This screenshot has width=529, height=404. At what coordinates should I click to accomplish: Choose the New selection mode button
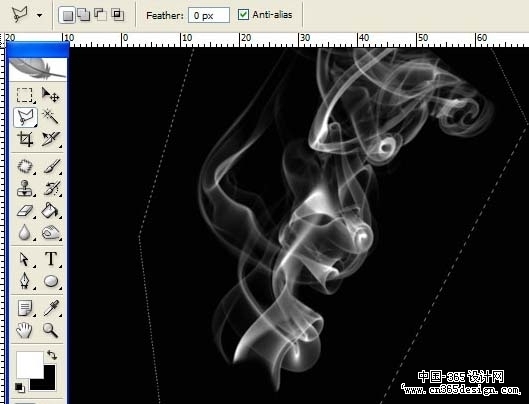click(x=67, y=15)
